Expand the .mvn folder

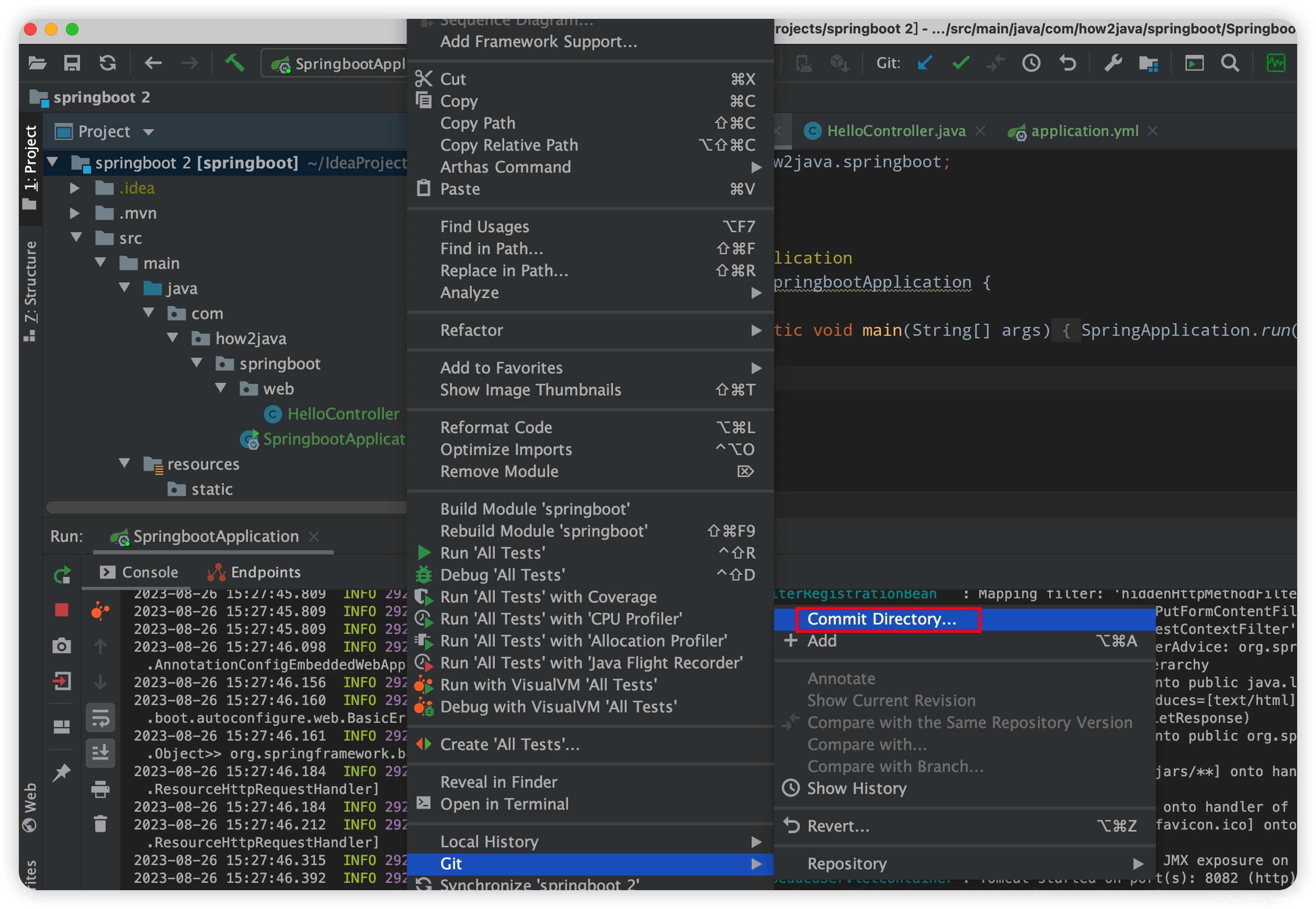click(75, 213)
